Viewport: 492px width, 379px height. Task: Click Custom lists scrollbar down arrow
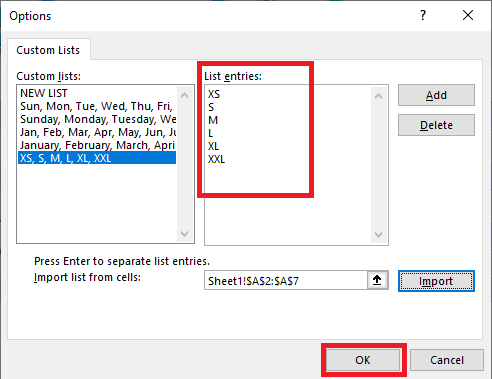185,233
